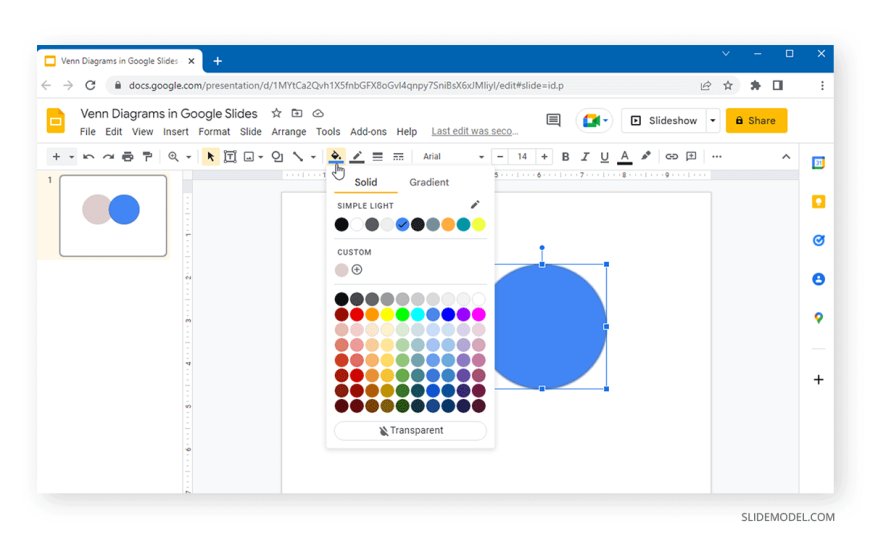
Task: Click the font size field showing 14
Action: 522,157
